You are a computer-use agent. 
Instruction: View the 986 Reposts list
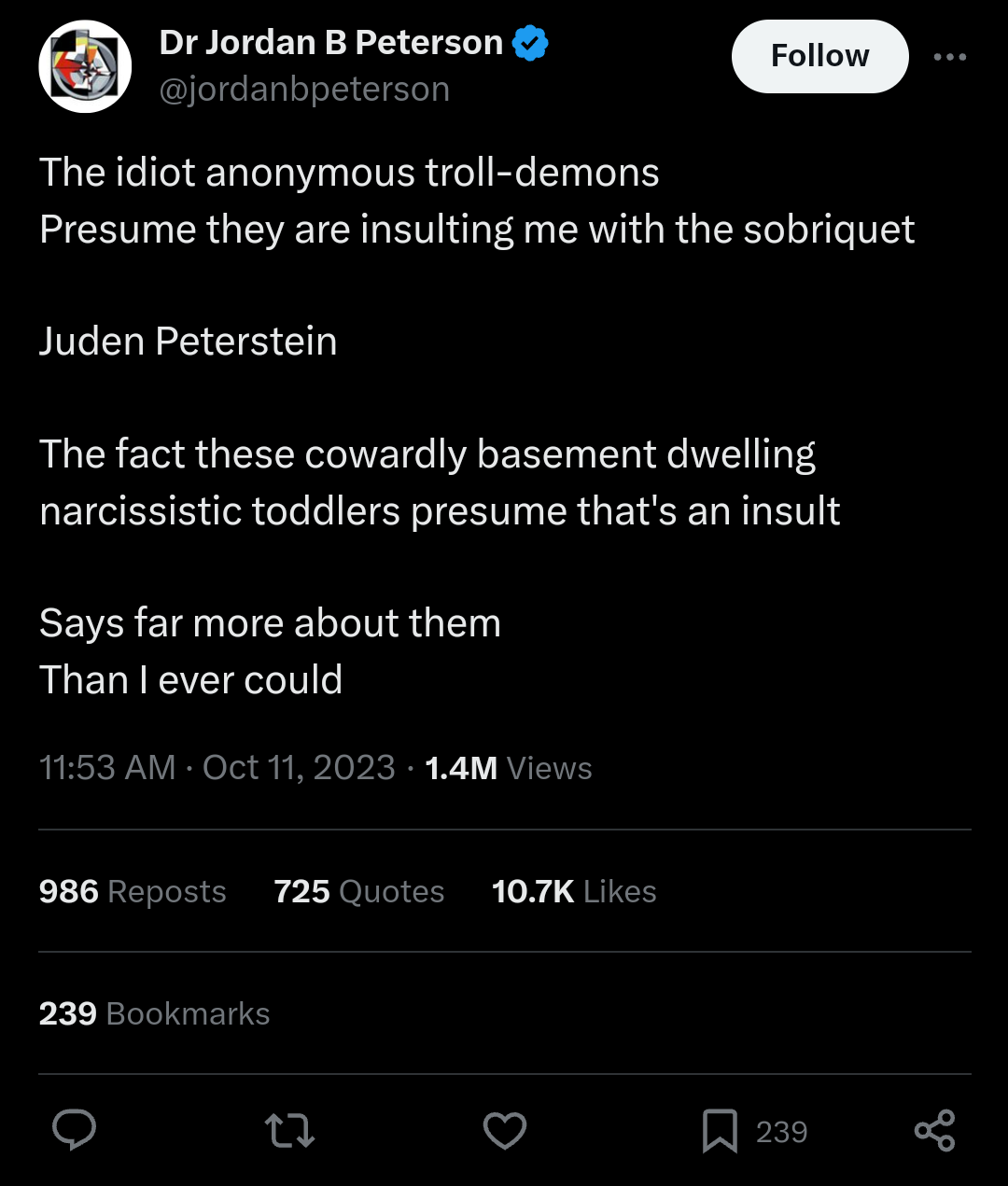tap(133, 892)
